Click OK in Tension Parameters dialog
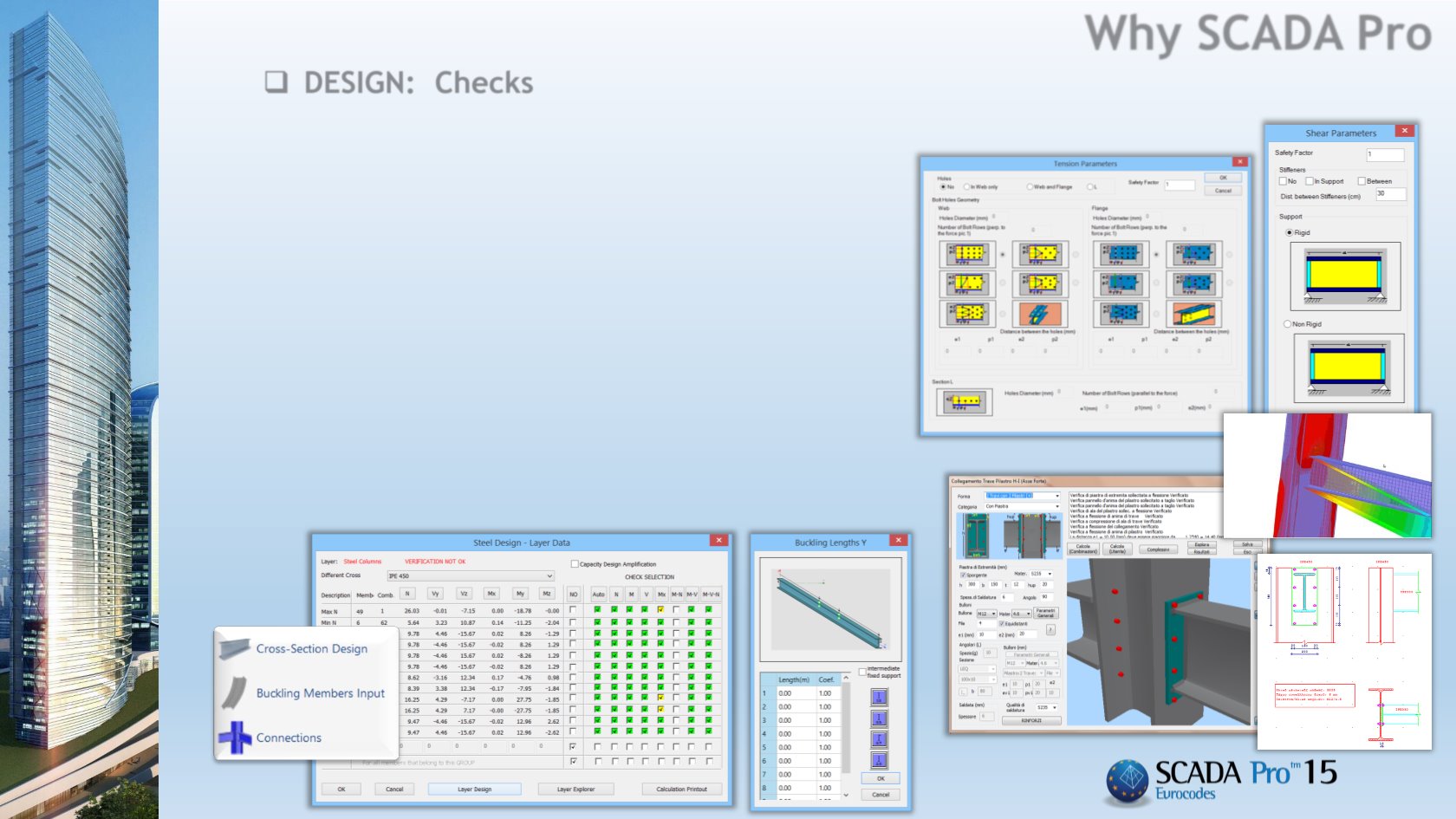Viewport: 1456px width, 819px height. tap(1223, 178)
